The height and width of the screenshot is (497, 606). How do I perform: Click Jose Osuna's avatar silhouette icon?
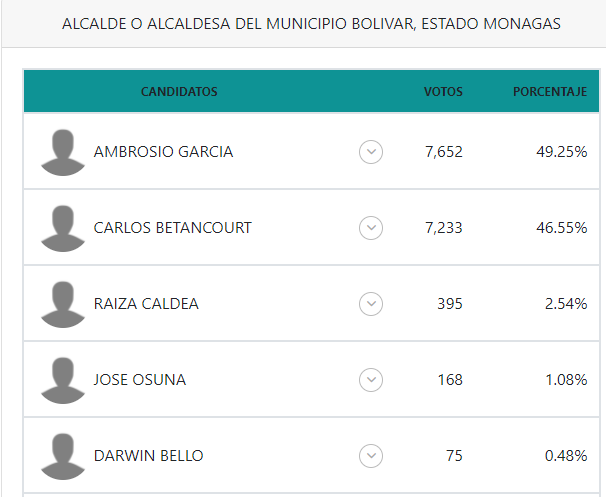[63, 381]
